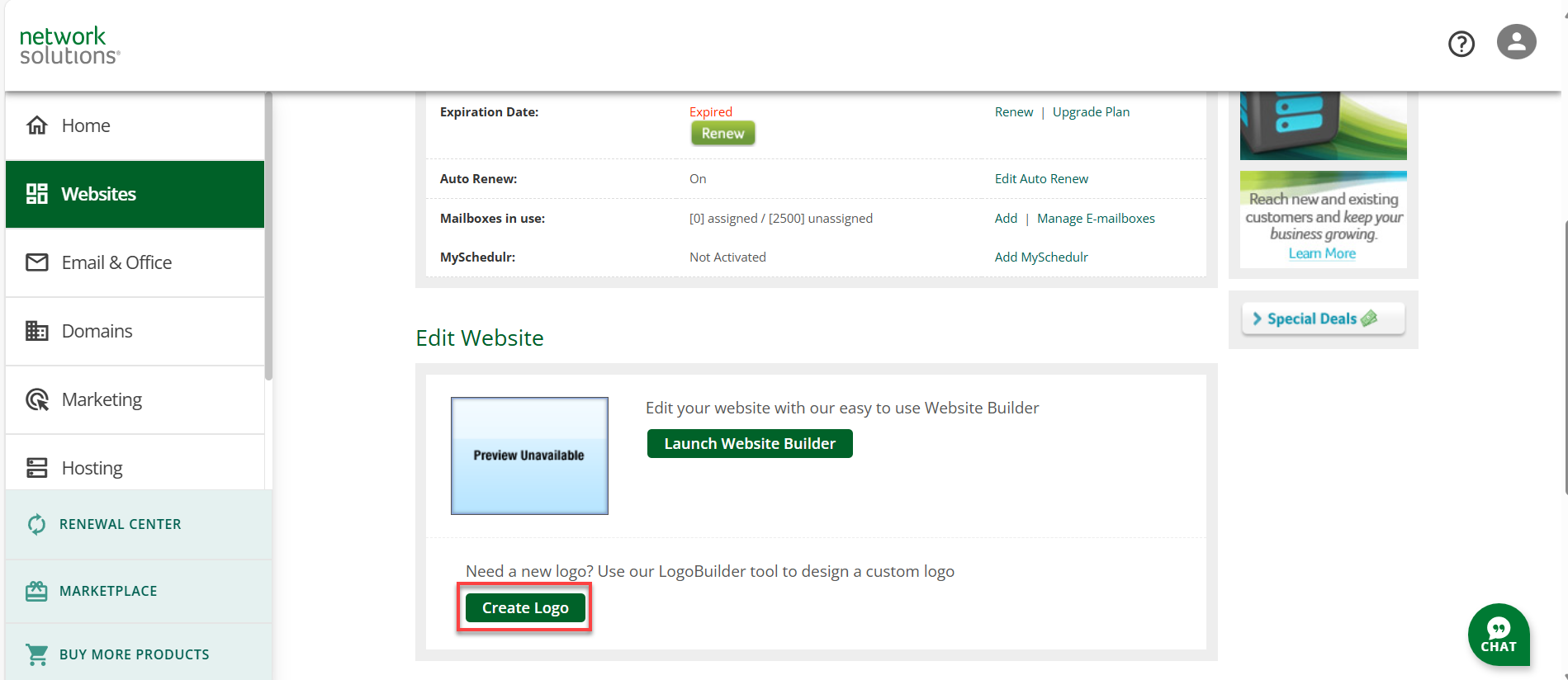
Task: Click the 'Expired' status text
Action: (x=711, y=112)
